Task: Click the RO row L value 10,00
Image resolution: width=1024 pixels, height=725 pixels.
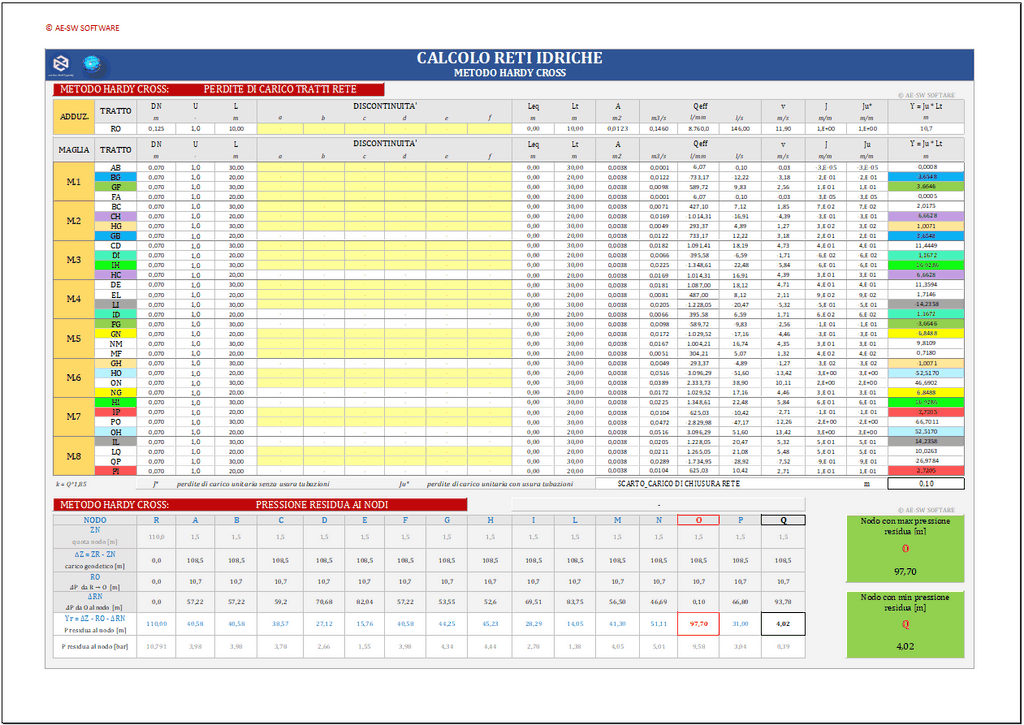Action: 236,129
